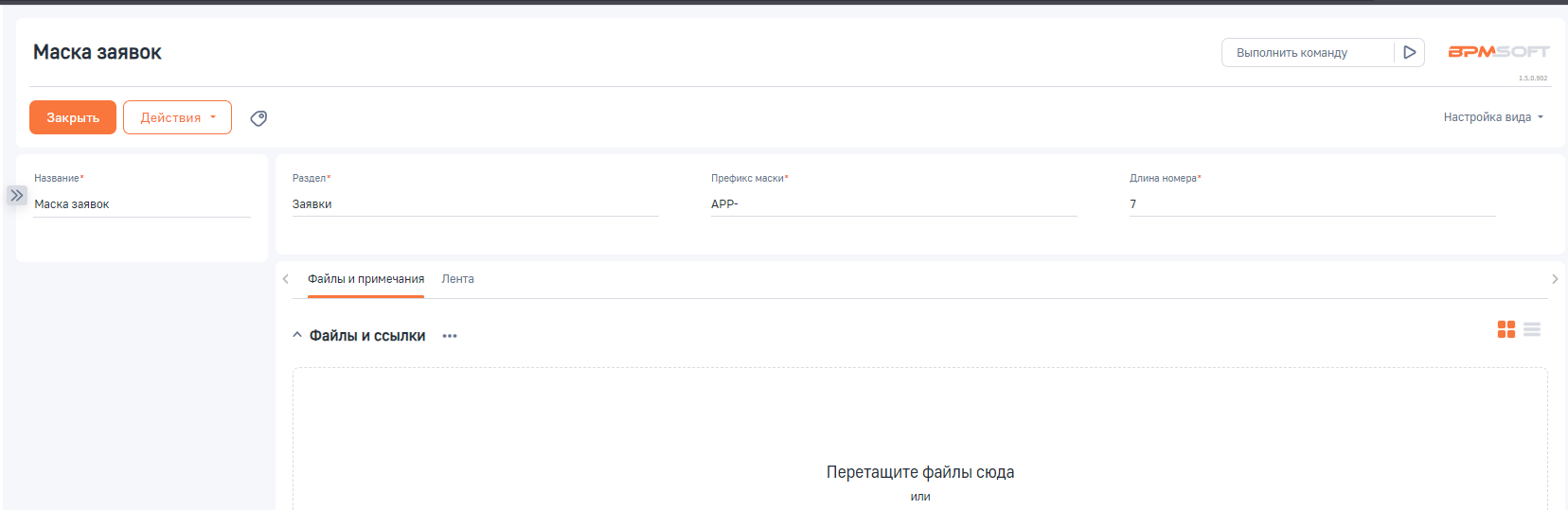Run command with the play arrow icon

tap(1409, 53)
